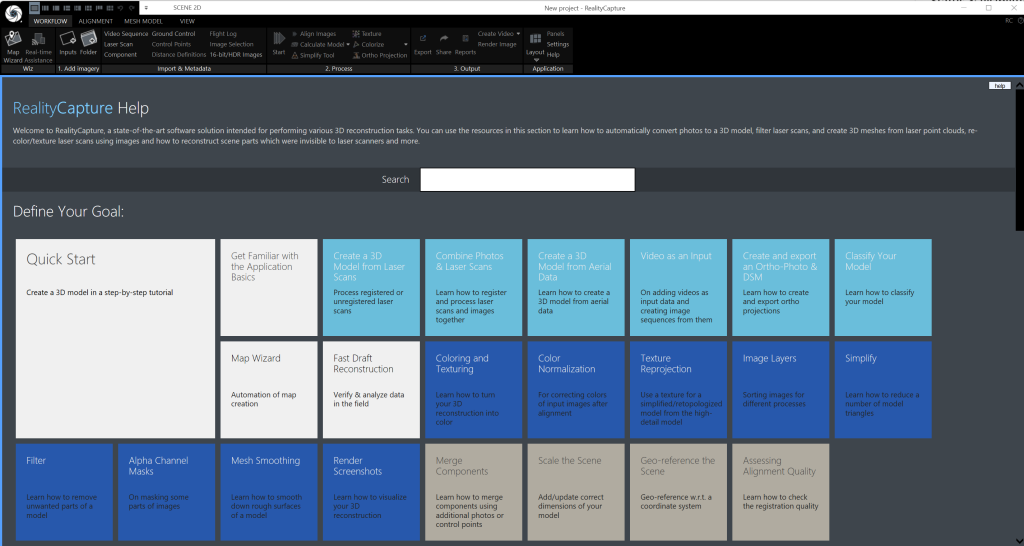This screenshot has height=546, width=1024.
Task: Open the Filter help tile
Action: [x=64, y=492]
